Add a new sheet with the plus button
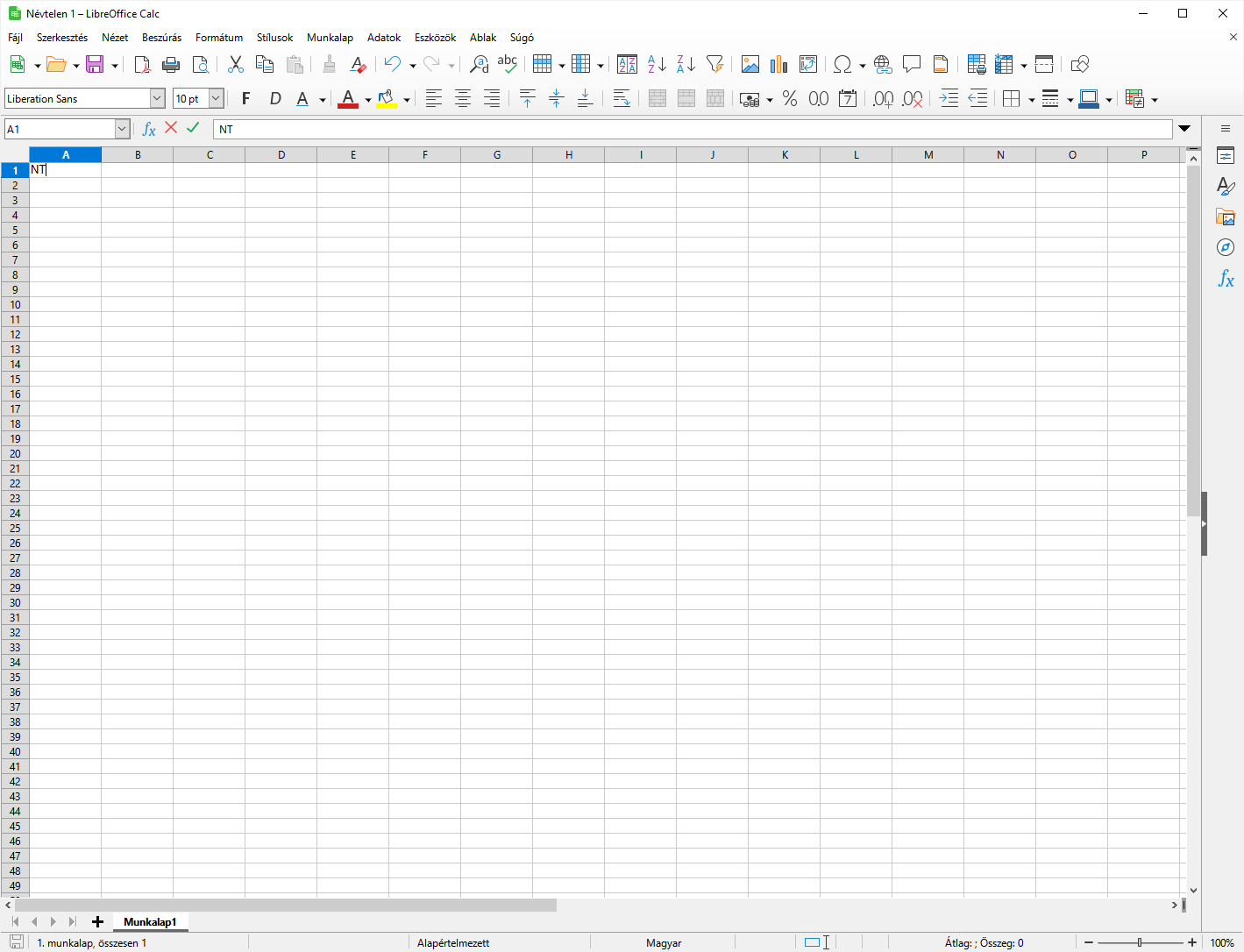The image size is (1244, 952). pyautogui.click(x=97, y=921)
